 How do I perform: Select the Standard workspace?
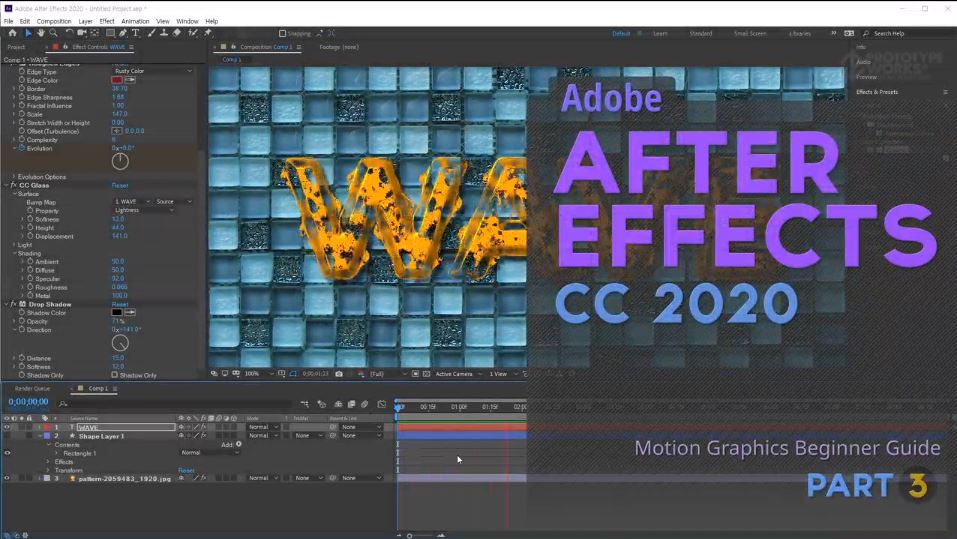(x=701, y=34)
